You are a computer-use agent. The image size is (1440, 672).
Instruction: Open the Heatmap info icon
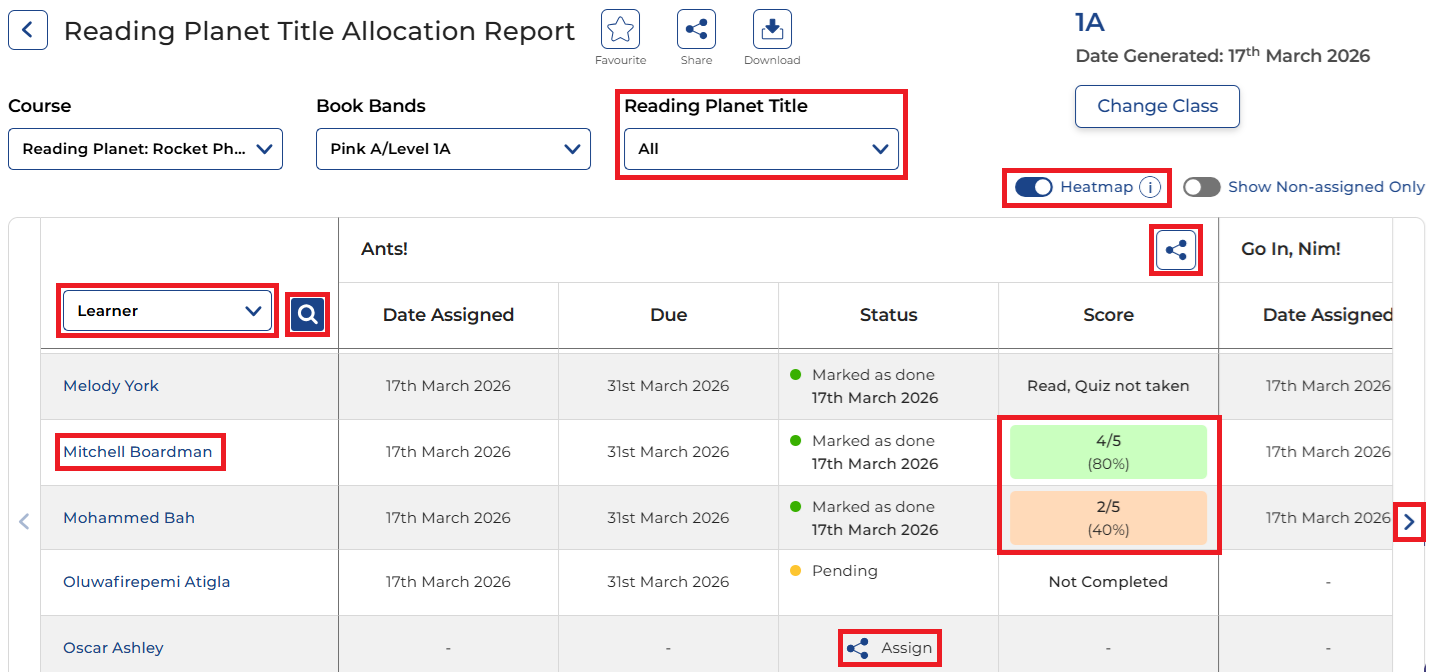1150,187
